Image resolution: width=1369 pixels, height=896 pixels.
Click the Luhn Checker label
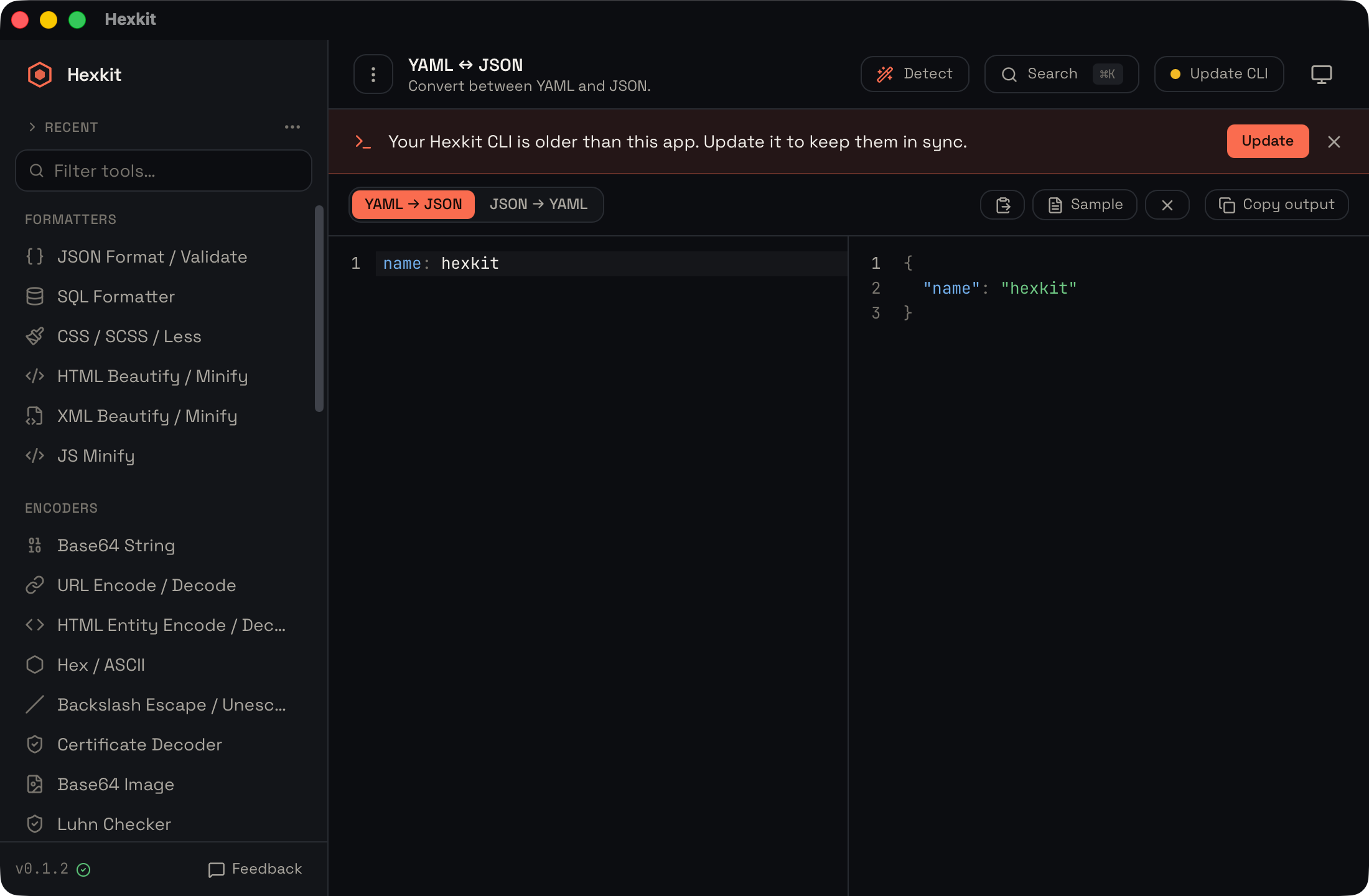(x=114, y=824)
